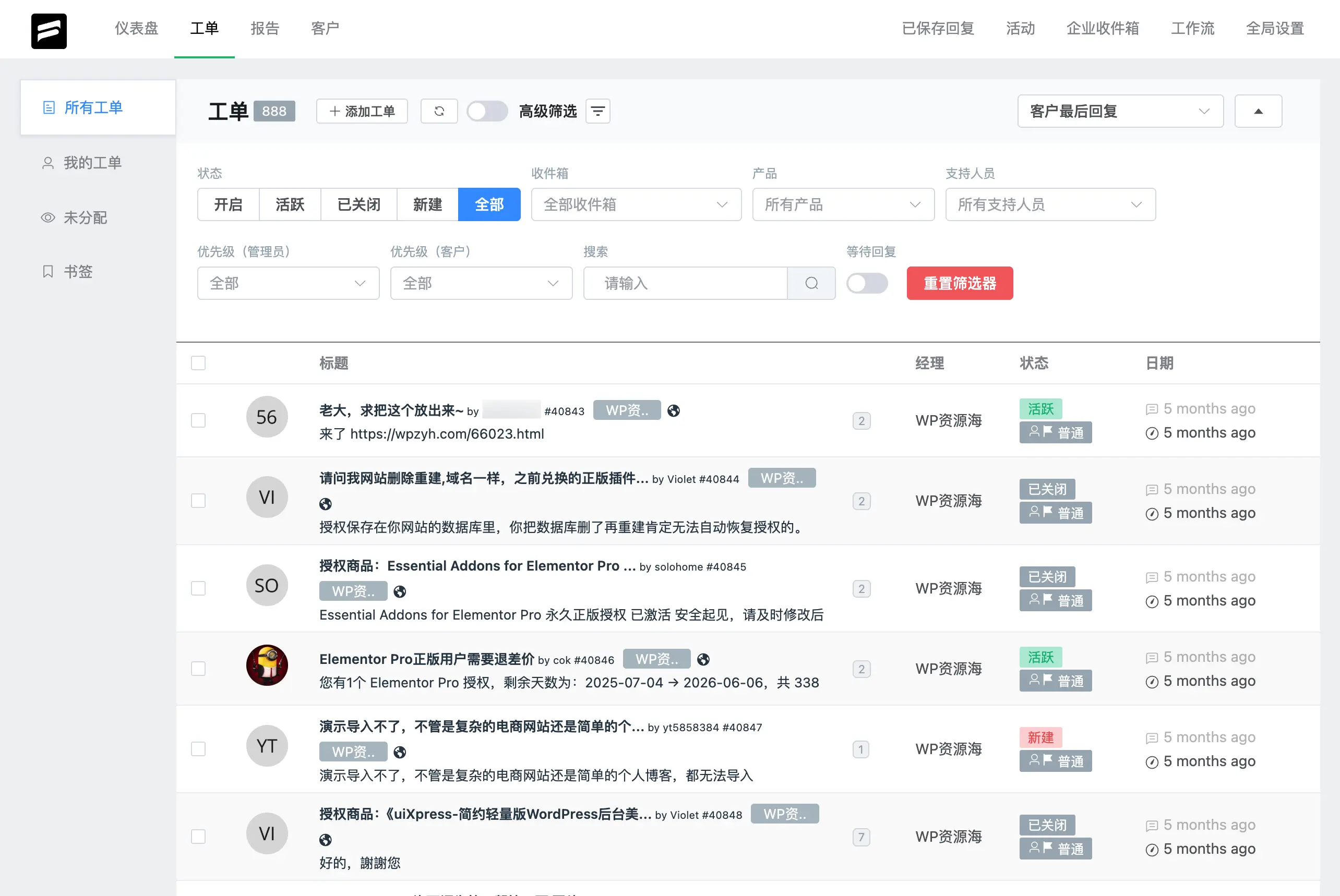Toggle the 高级筛选 advanced filter switch
Image resolution: width=1340 pixels, height=896 pixels.
pyautogui.click(x=487, y=111)
